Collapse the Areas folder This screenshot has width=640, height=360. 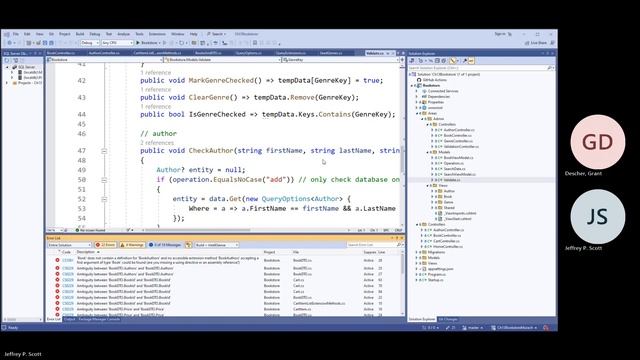click(417, 113)
